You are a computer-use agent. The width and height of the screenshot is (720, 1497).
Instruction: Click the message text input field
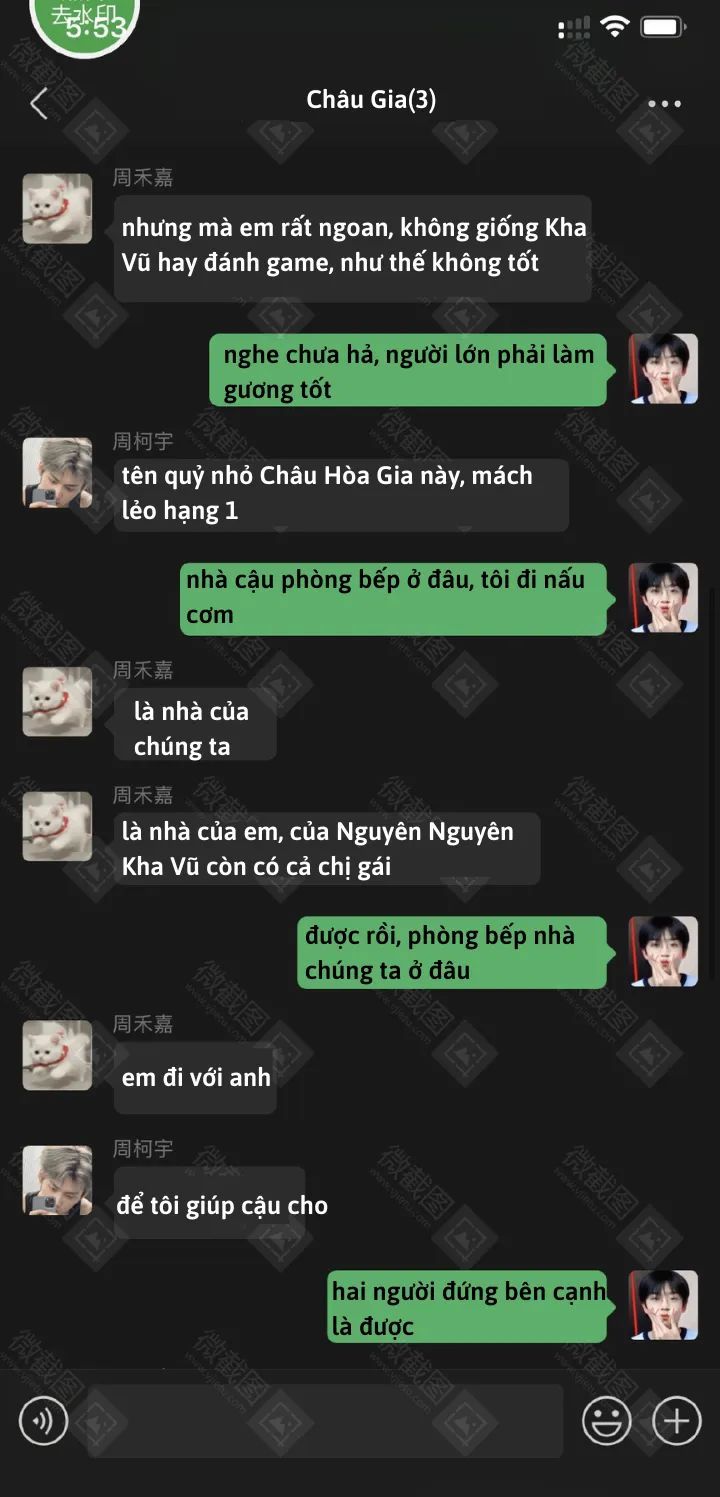point(325,1420)
